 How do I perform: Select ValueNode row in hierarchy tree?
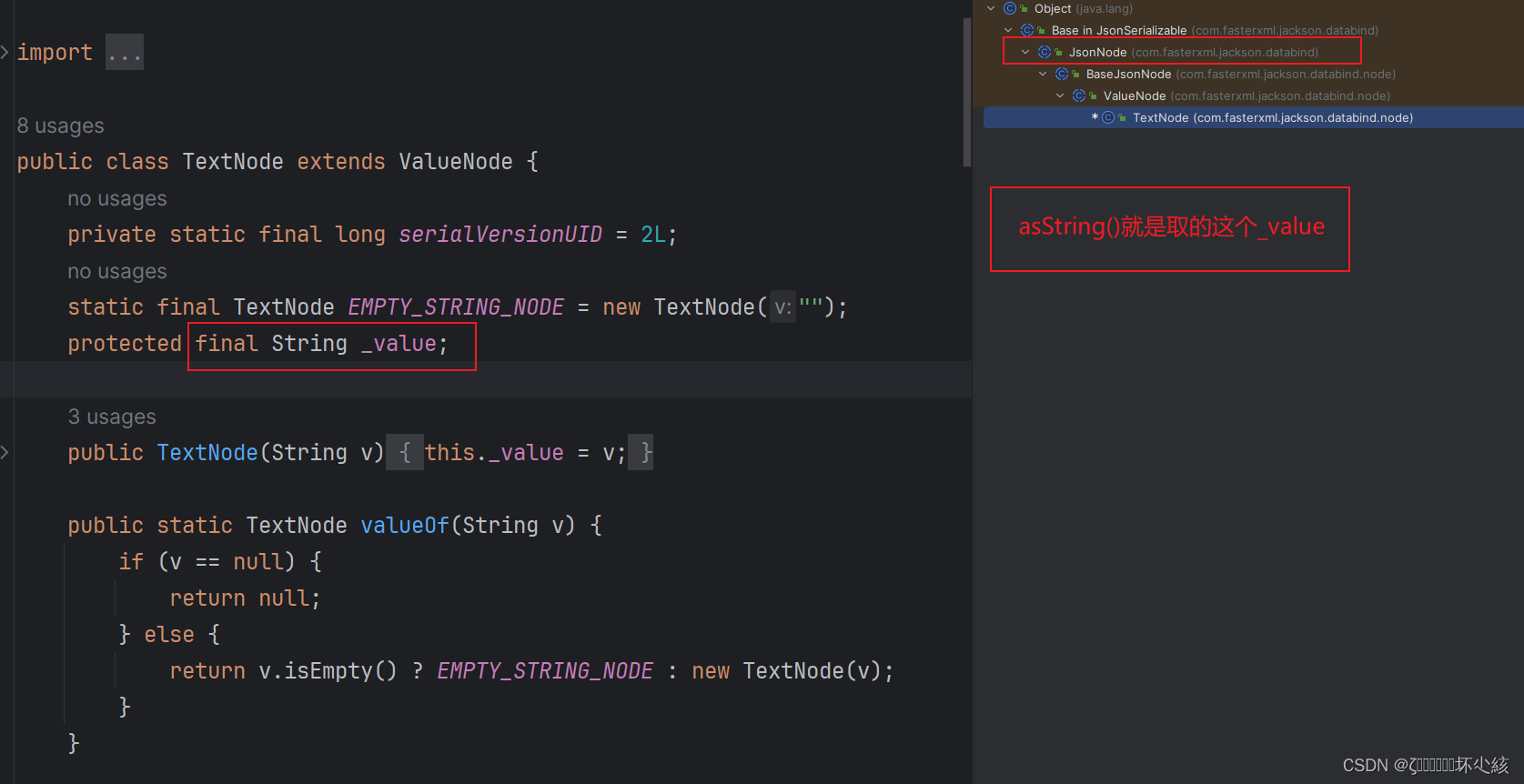1246,95
